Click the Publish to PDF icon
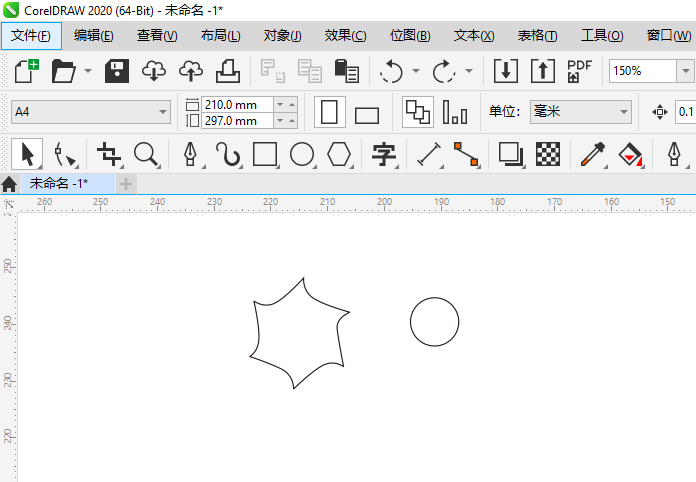The width and height of the screenshot is (696, 482). tap(579, 71)
